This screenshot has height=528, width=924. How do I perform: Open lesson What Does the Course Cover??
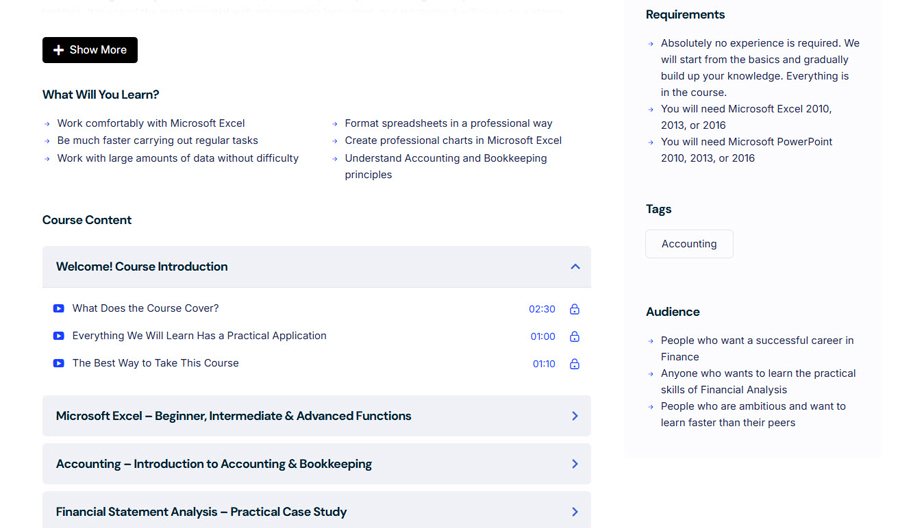[145, 309]
